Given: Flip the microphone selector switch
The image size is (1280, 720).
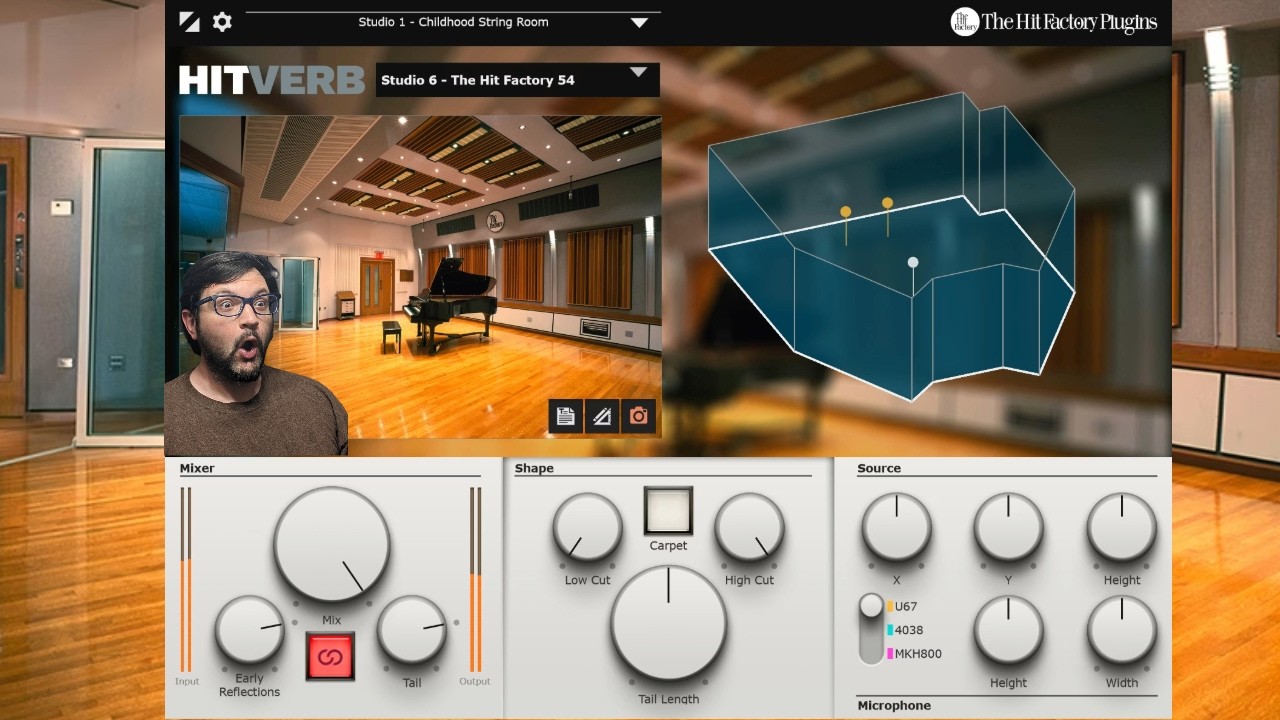Looking at the screenshot, I should (871, 629).
